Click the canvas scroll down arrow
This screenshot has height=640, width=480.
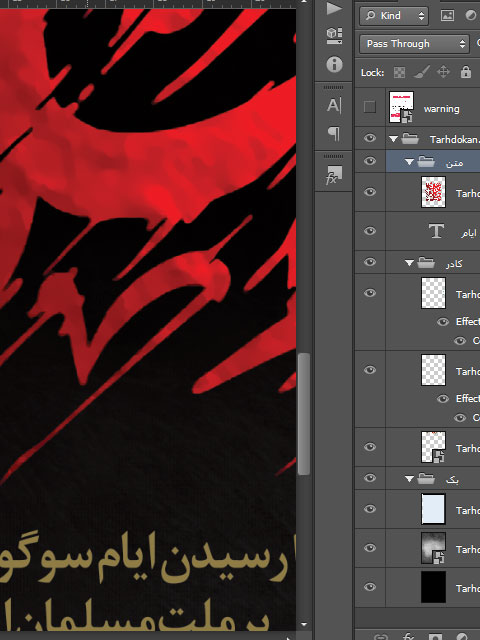click(304, 624)
